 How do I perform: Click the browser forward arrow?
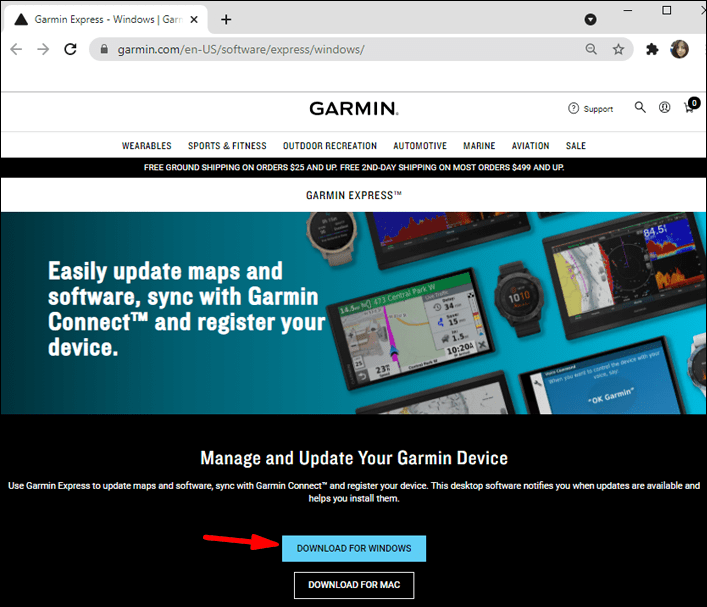(43, 49)
